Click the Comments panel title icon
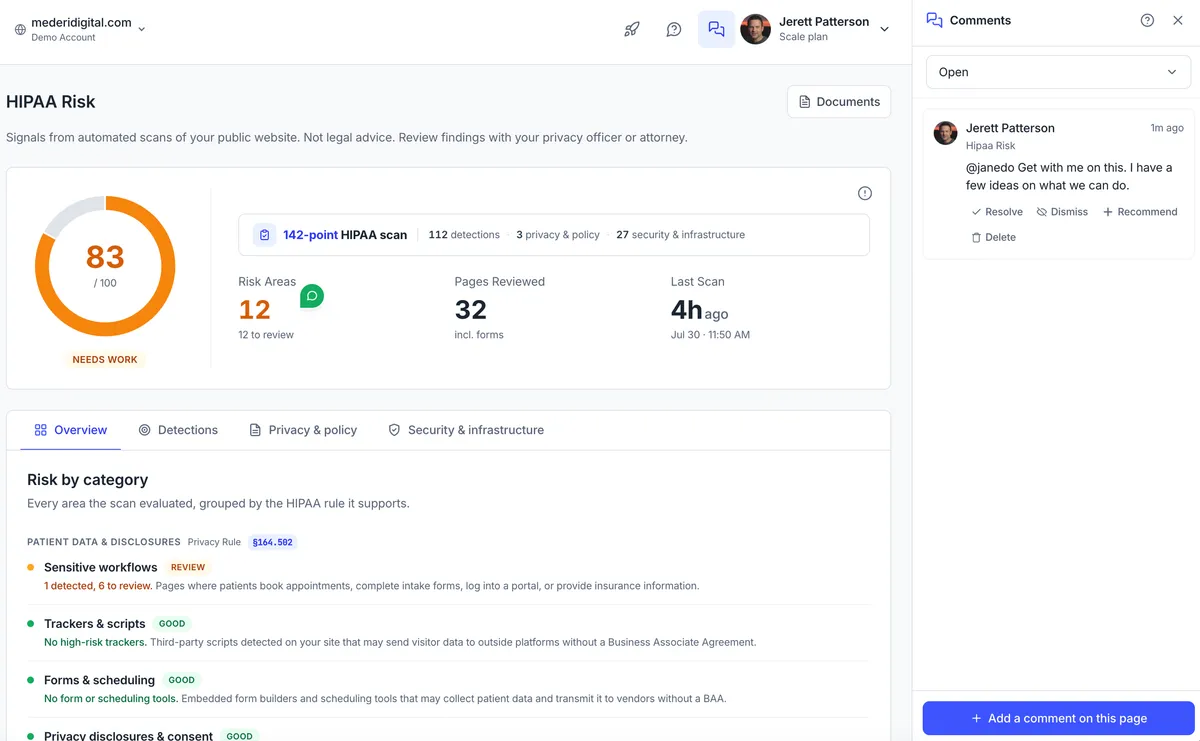The image size is (1200, 741). pos(934,20)
